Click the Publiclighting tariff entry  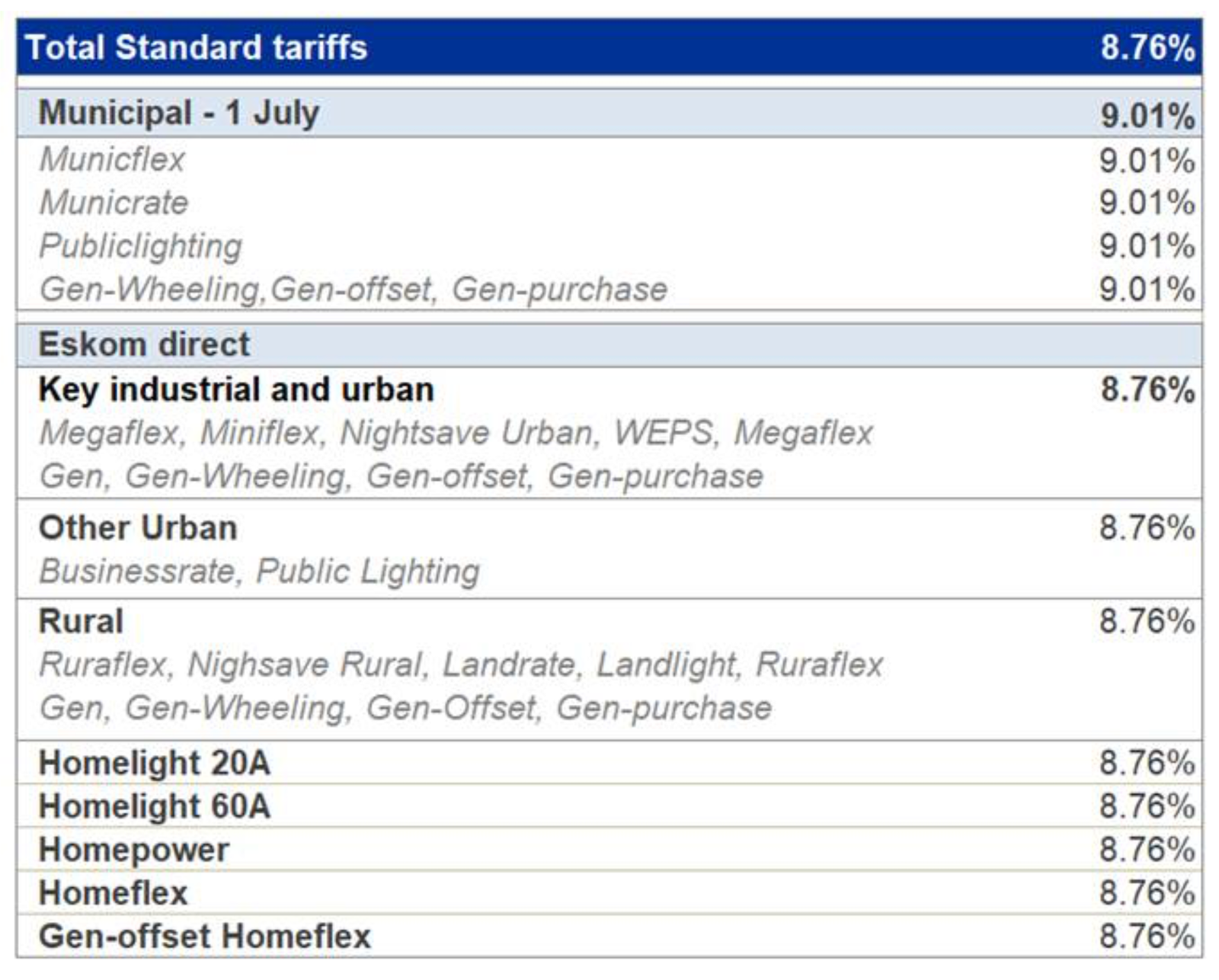click(141, 246)
